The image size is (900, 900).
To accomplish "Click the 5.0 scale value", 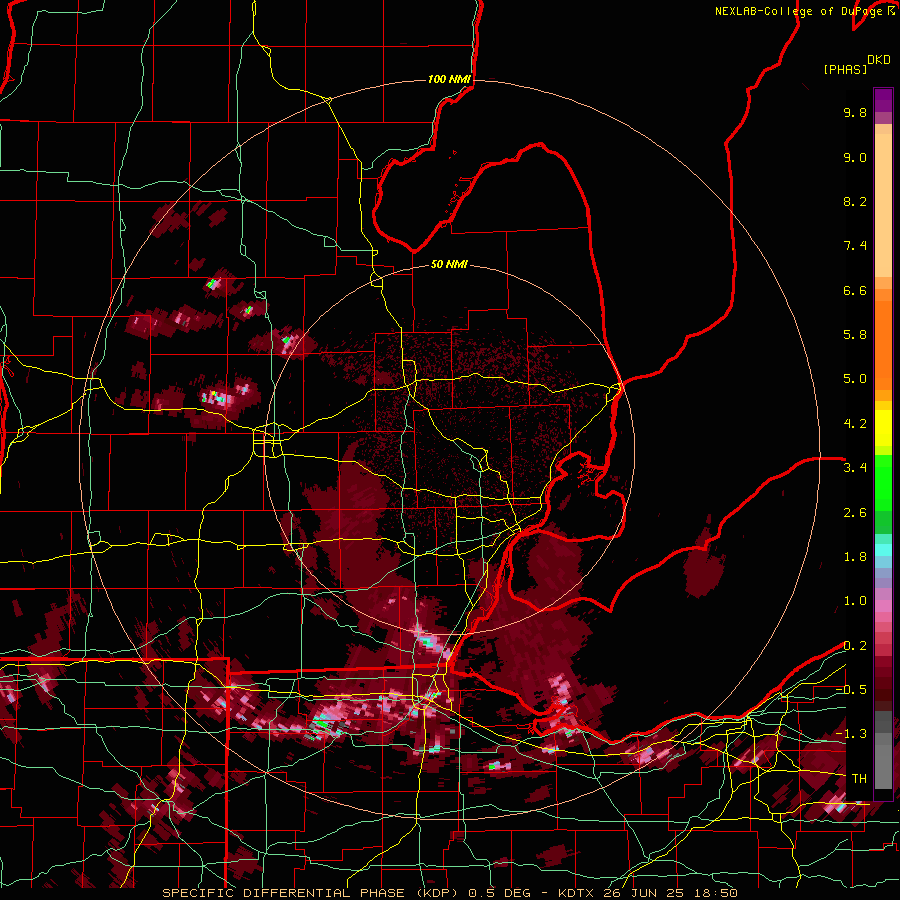I will (855, 379).
